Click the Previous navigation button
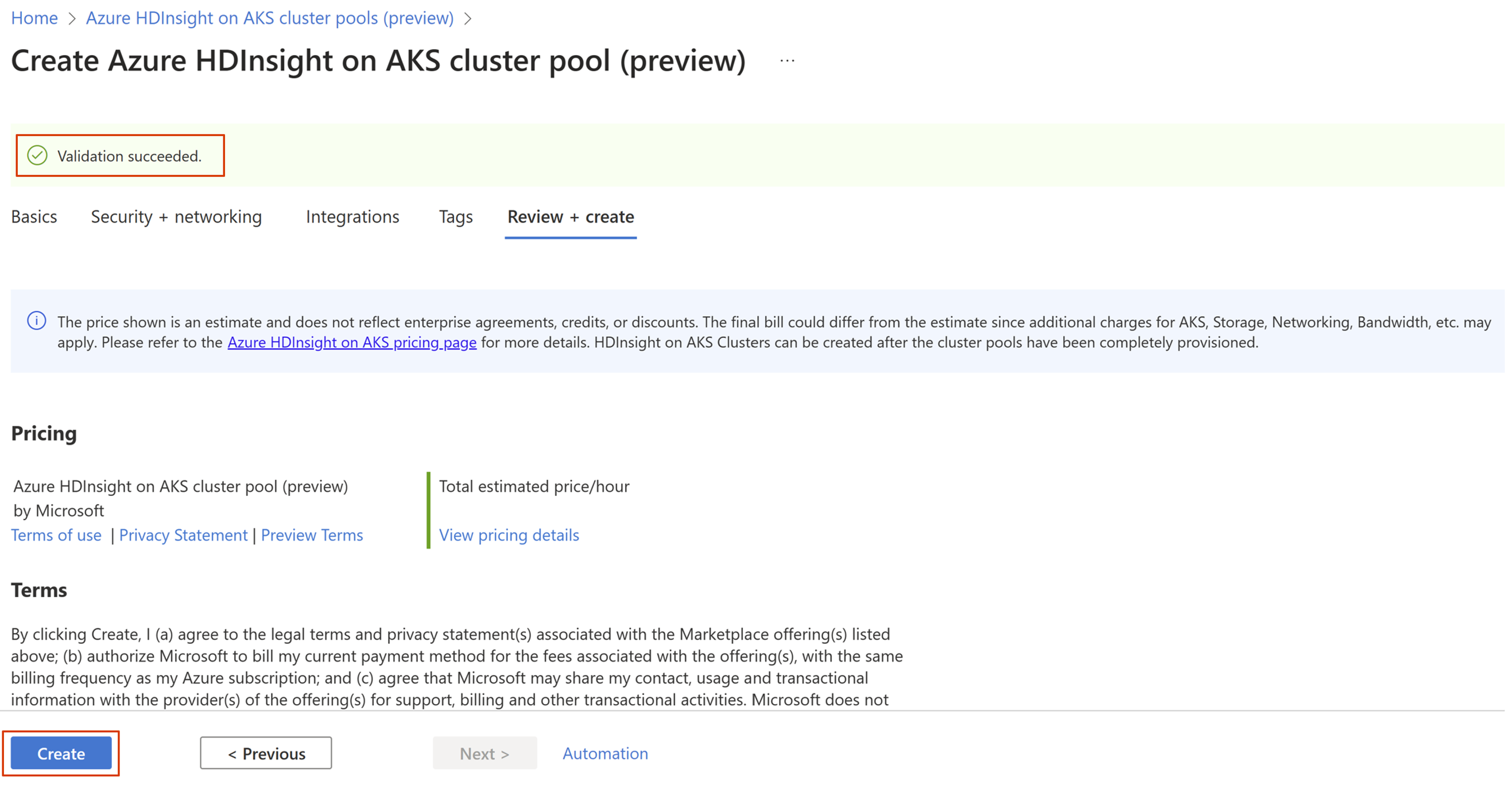The image size is (1512, 785). (266, 753)
